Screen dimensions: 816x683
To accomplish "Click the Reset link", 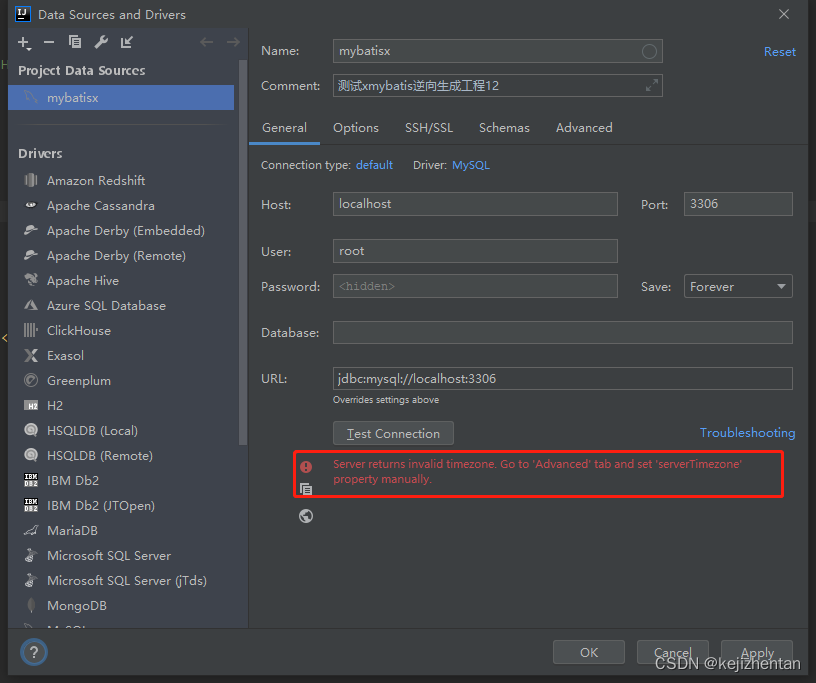I will (780, 52).
